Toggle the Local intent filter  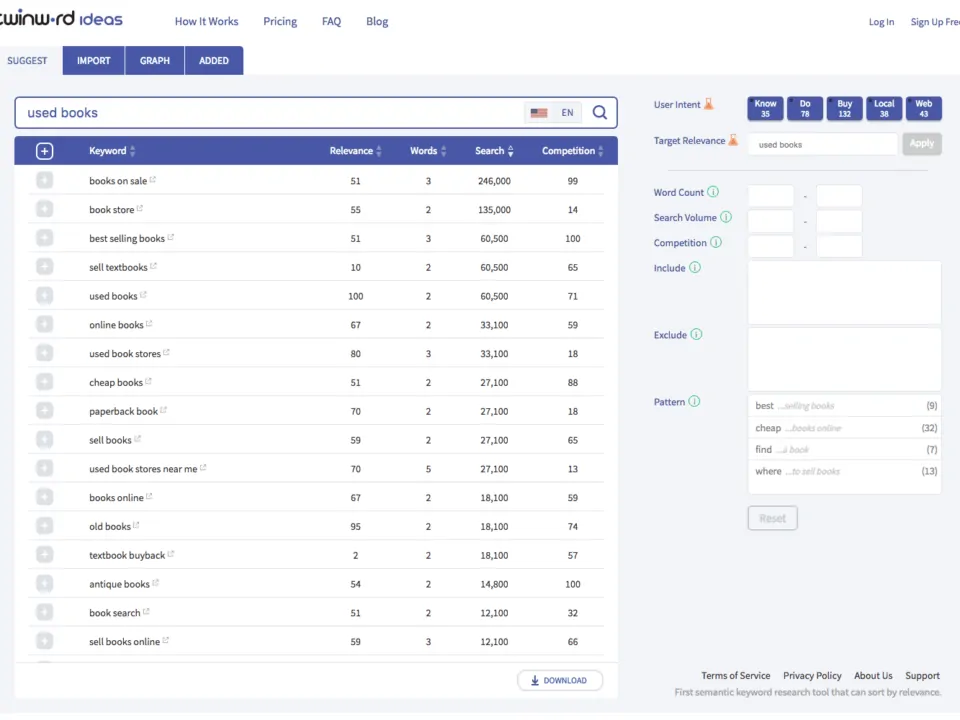click(x=884, y=108)
